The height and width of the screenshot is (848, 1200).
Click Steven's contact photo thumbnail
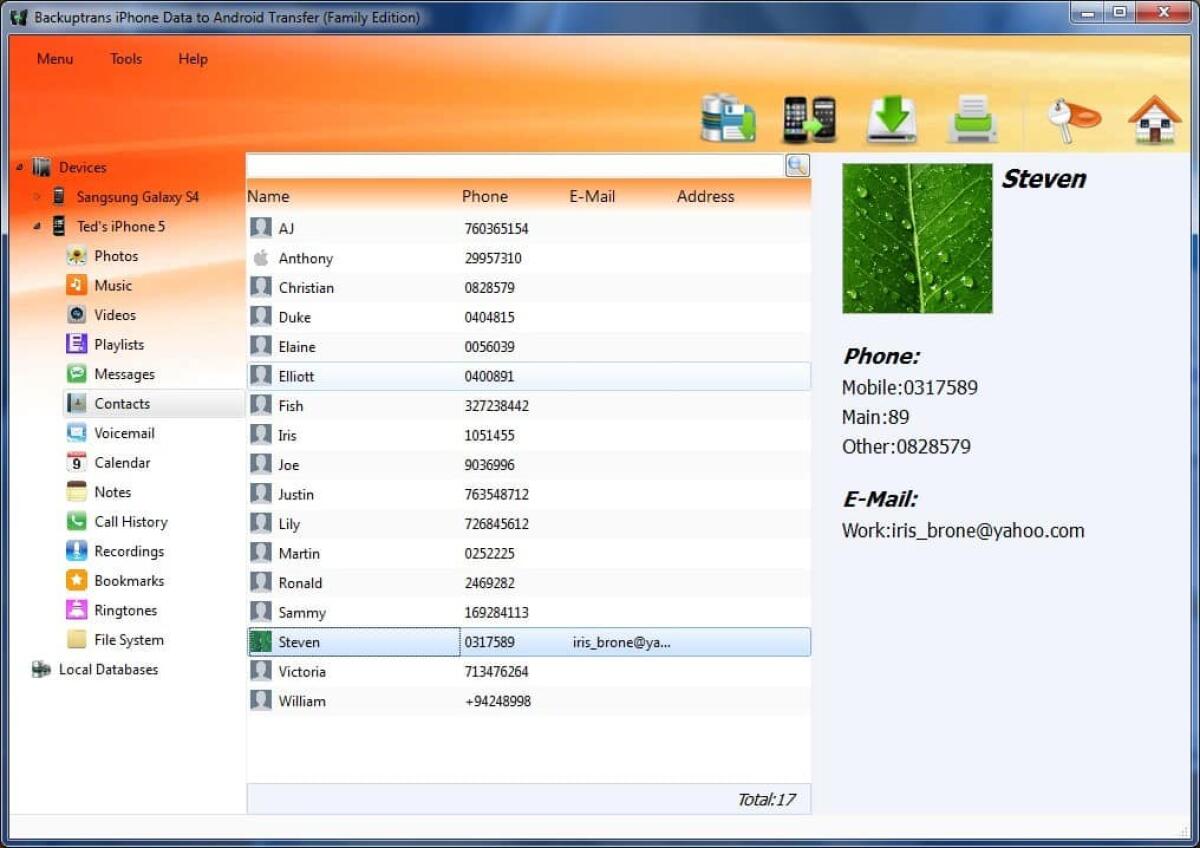click(x=916, y=238)
